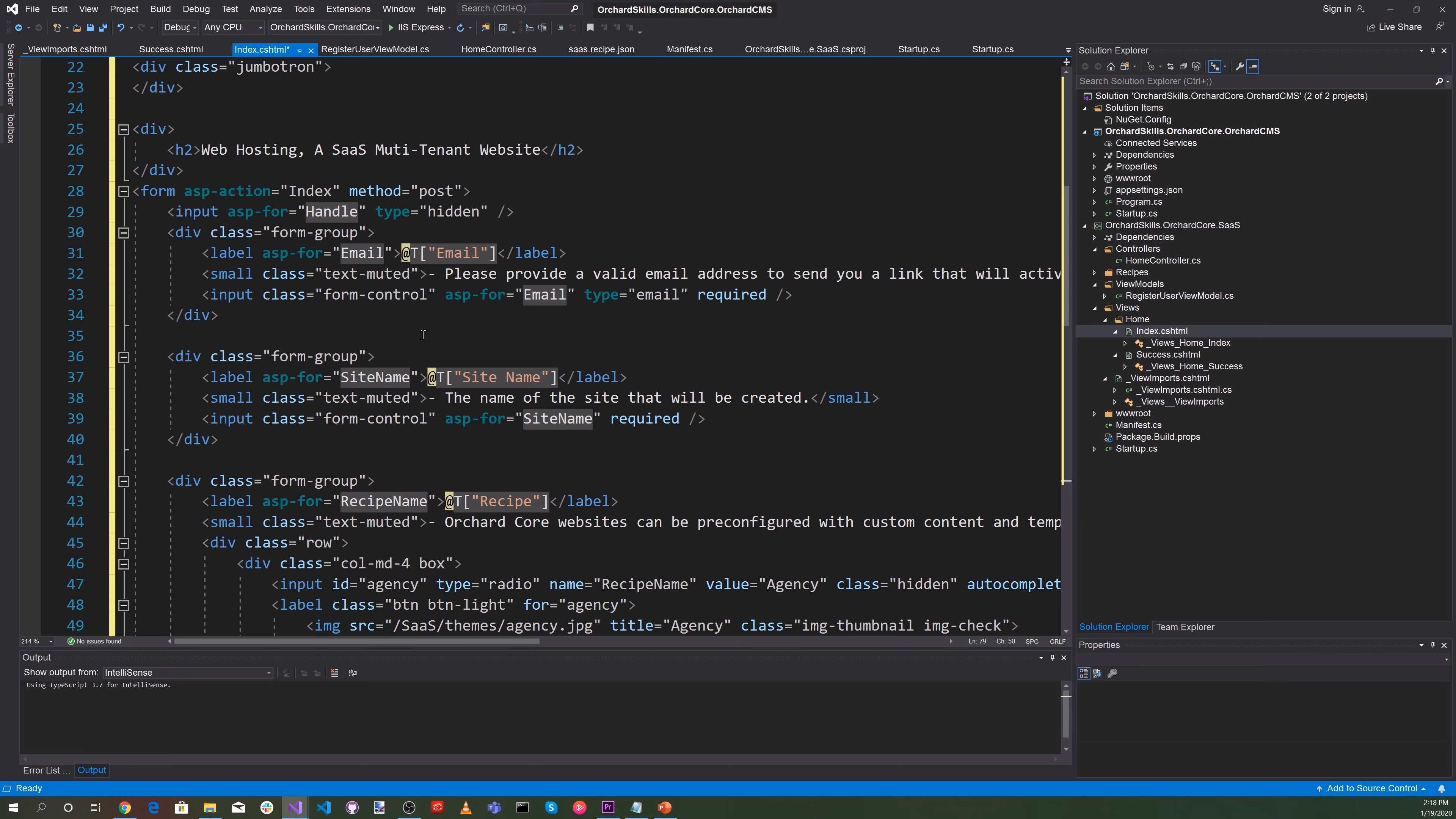Screen dimensions: 1456x819
Task: Open the Error List tab
Action: (46, 770)
